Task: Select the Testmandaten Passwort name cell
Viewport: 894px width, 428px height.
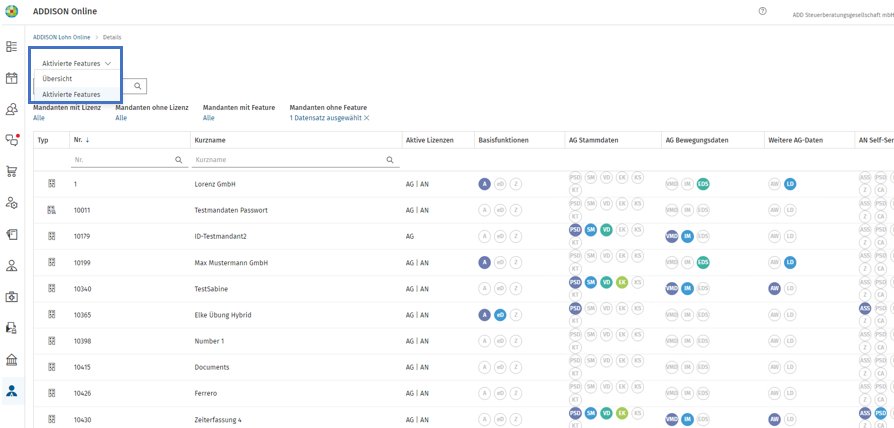Action: tap(231, 210)
